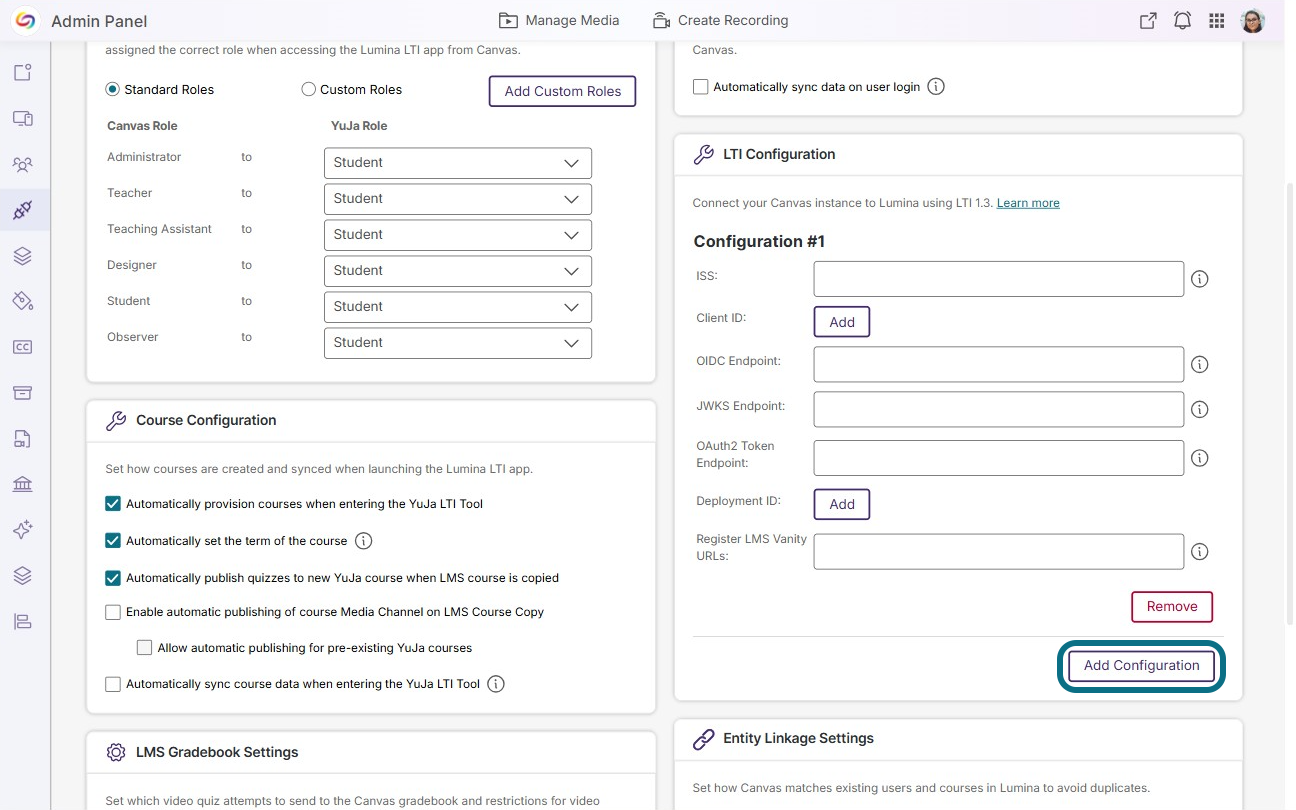Check 'Allow automatic publishing for pre-existing YuJa courses'
The image size is (1296, 810).
point(145,648)
